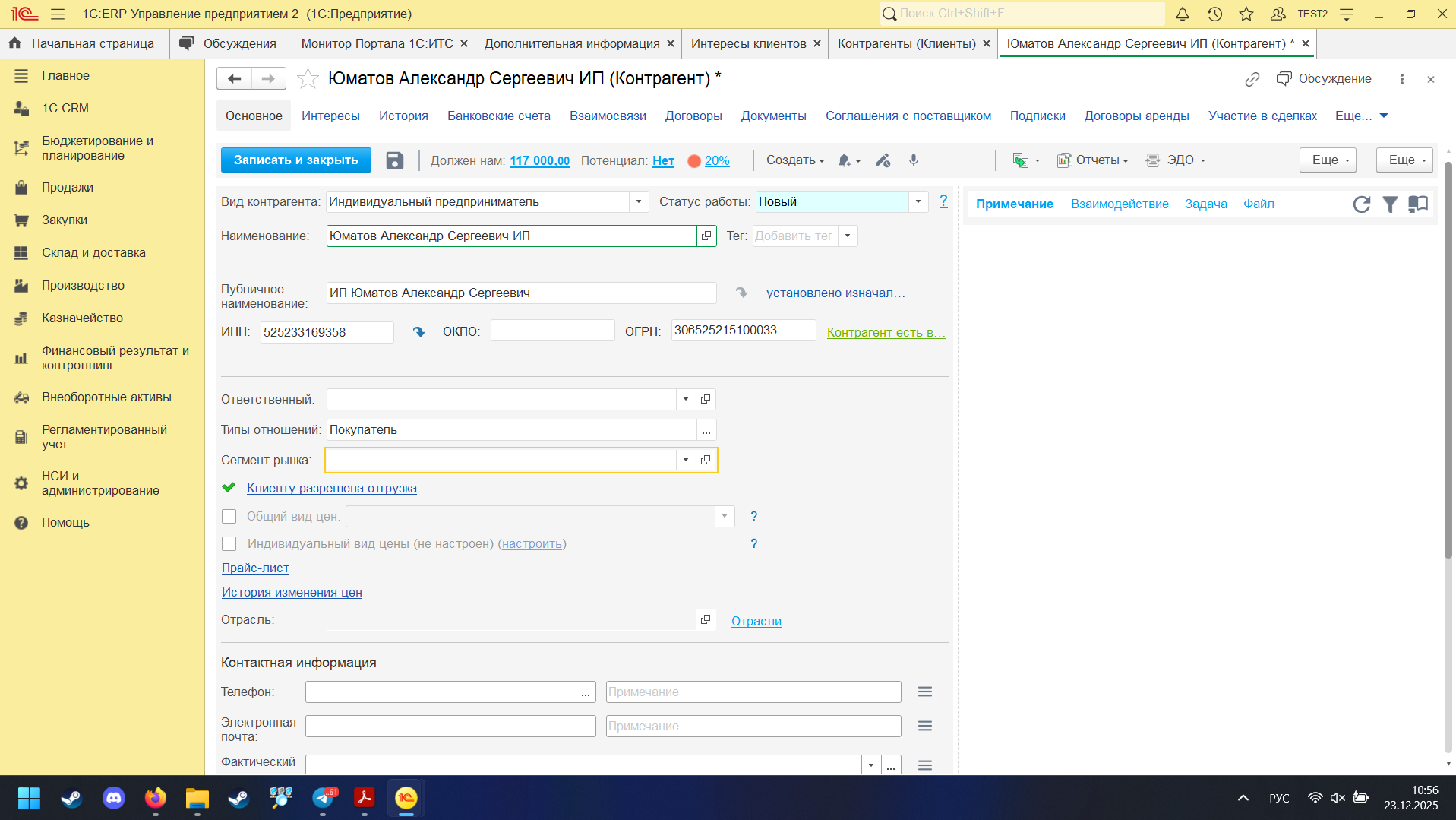Viewport: 1456px width, 820px height.
Task: Click the arrow icon beside public name
Action: pyautogui.click(x=741, y=293)
